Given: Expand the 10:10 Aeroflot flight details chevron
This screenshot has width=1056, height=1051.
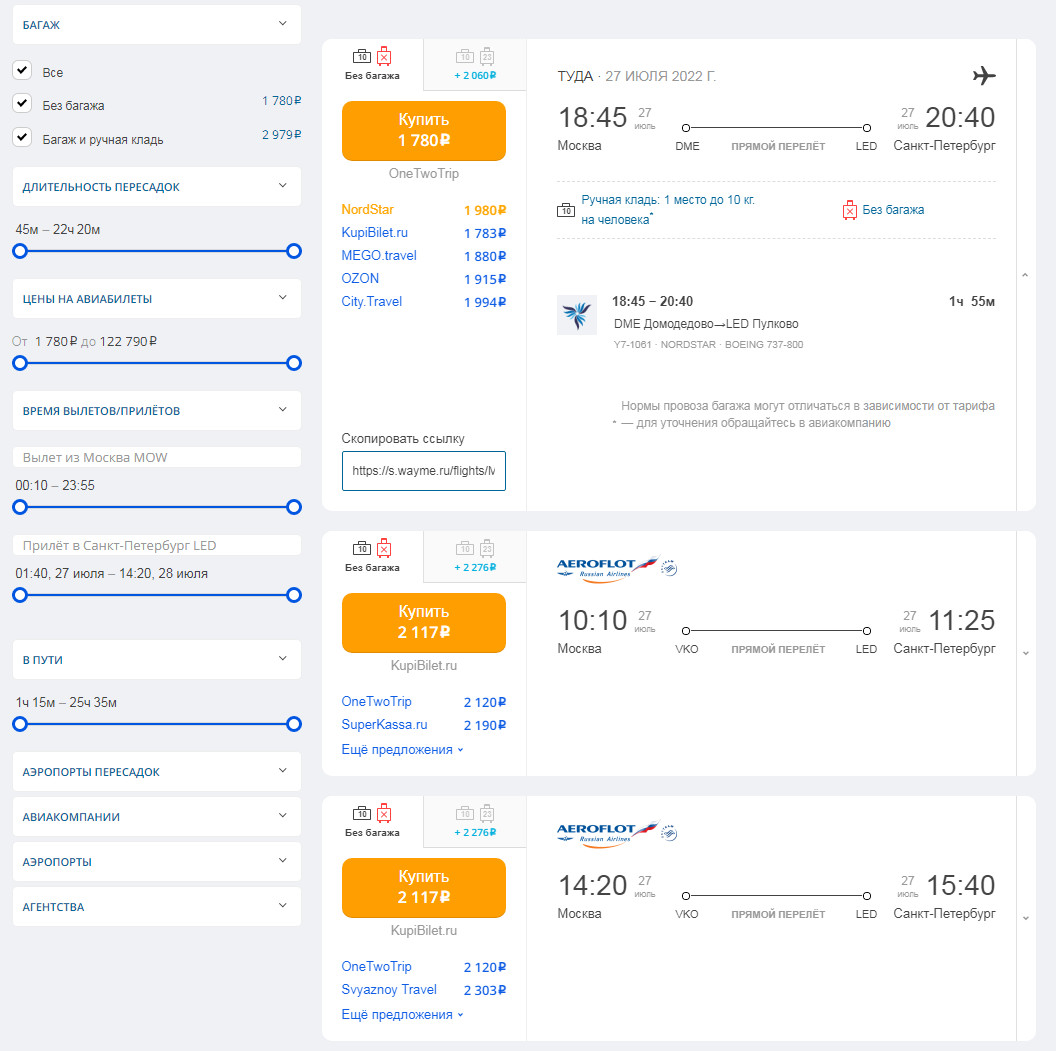Looking at the screenshot, I should click(1025, 653).
